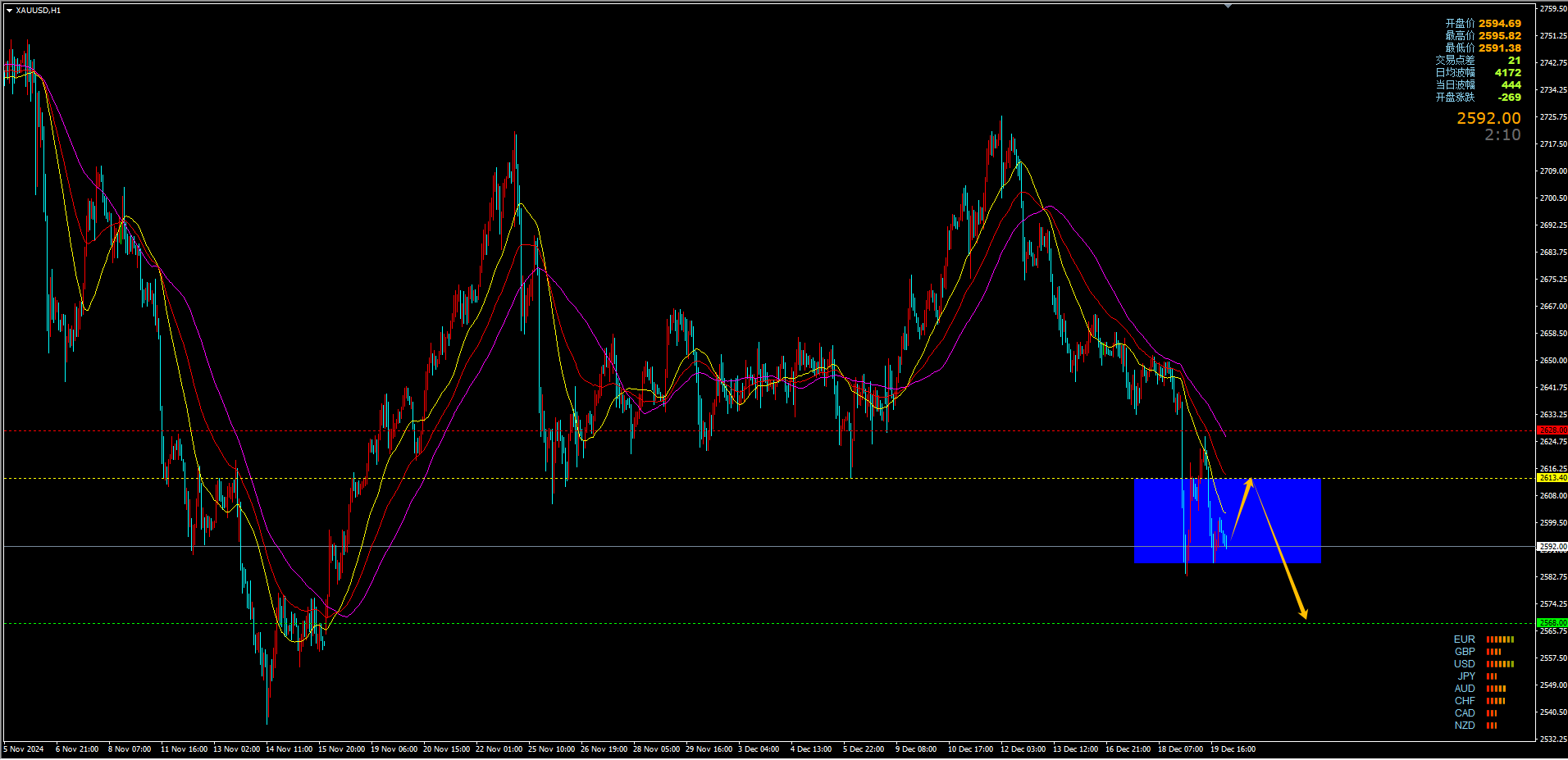
Task: Click the 19 Dec 16:00 time axis label
Action: [x=1233, y=749]
